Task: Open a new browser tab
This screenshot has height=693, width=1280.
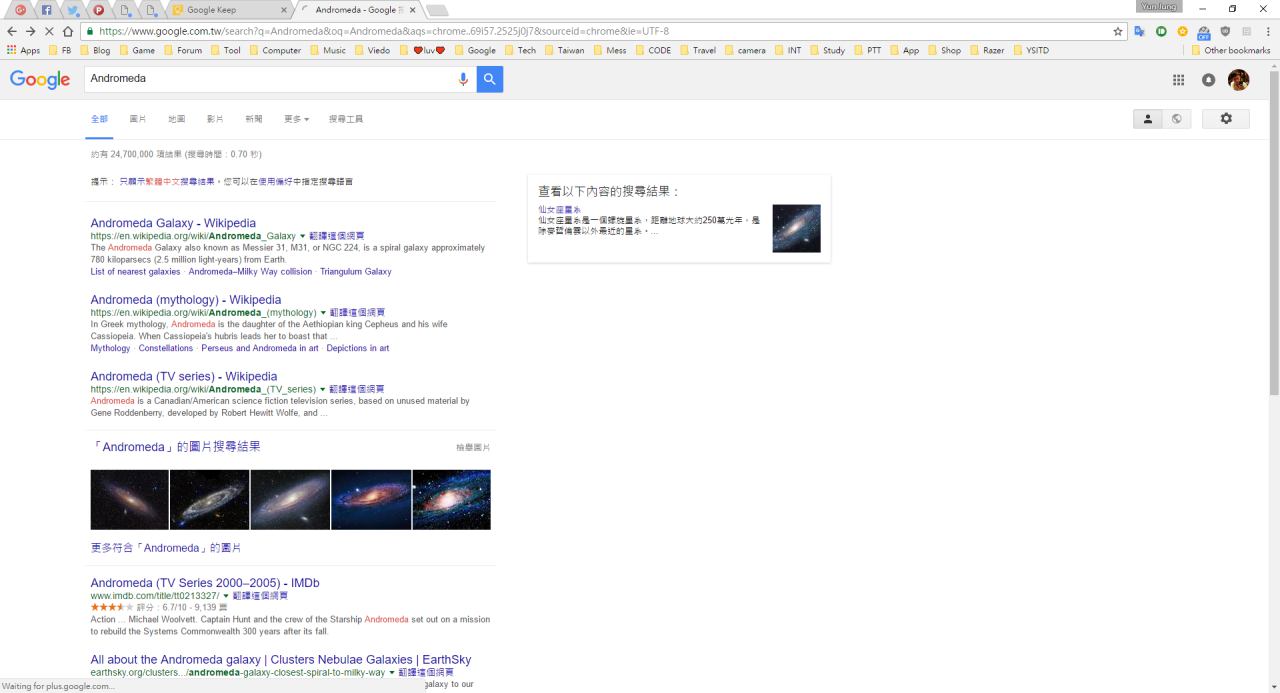Action: click(437, 10)
